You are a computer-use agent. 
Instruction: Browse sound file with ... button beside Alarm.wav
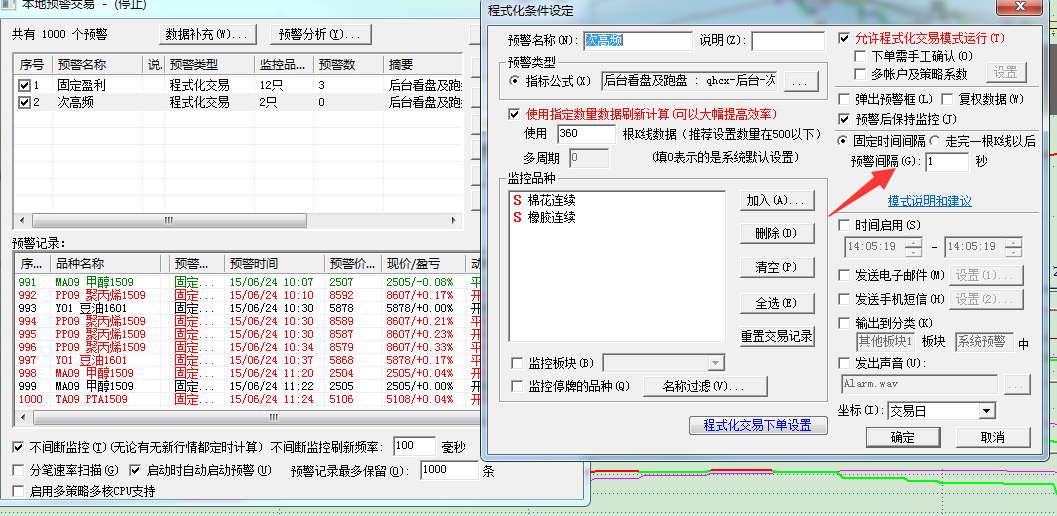coord(1016,384)
